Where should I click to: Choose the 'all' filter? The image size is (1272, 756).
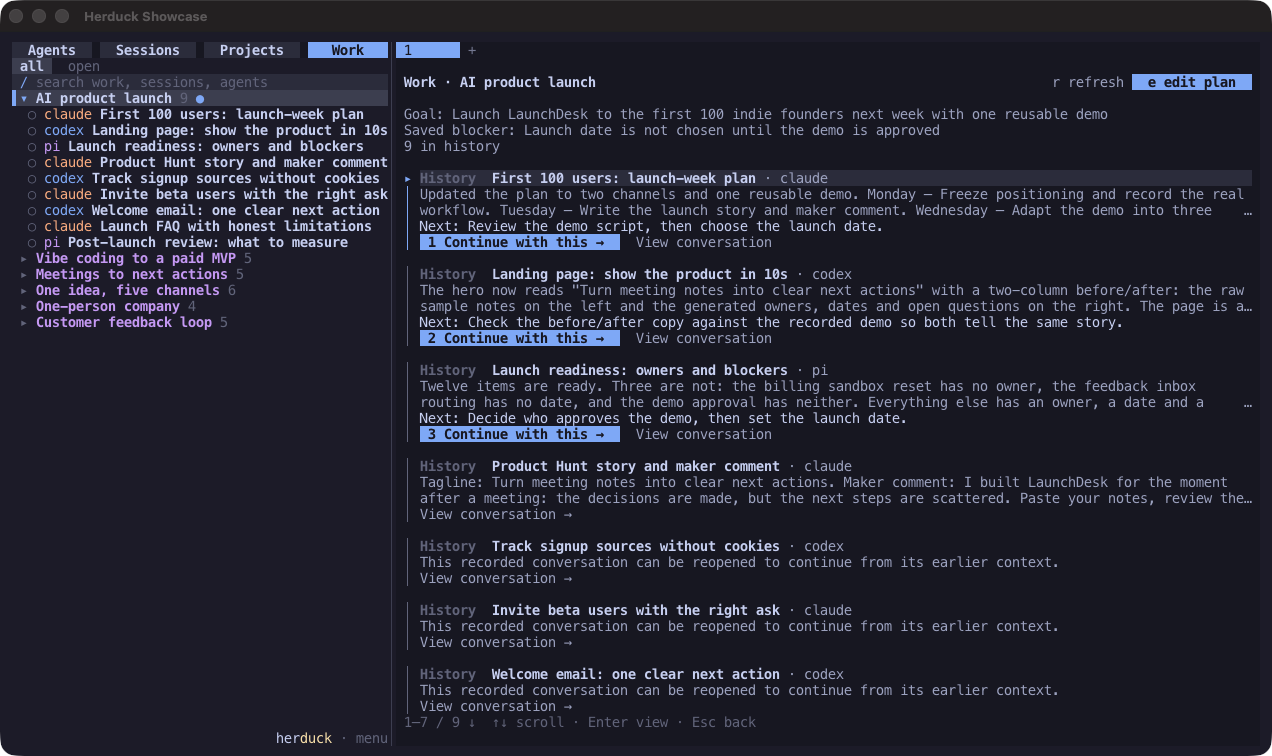32,66
